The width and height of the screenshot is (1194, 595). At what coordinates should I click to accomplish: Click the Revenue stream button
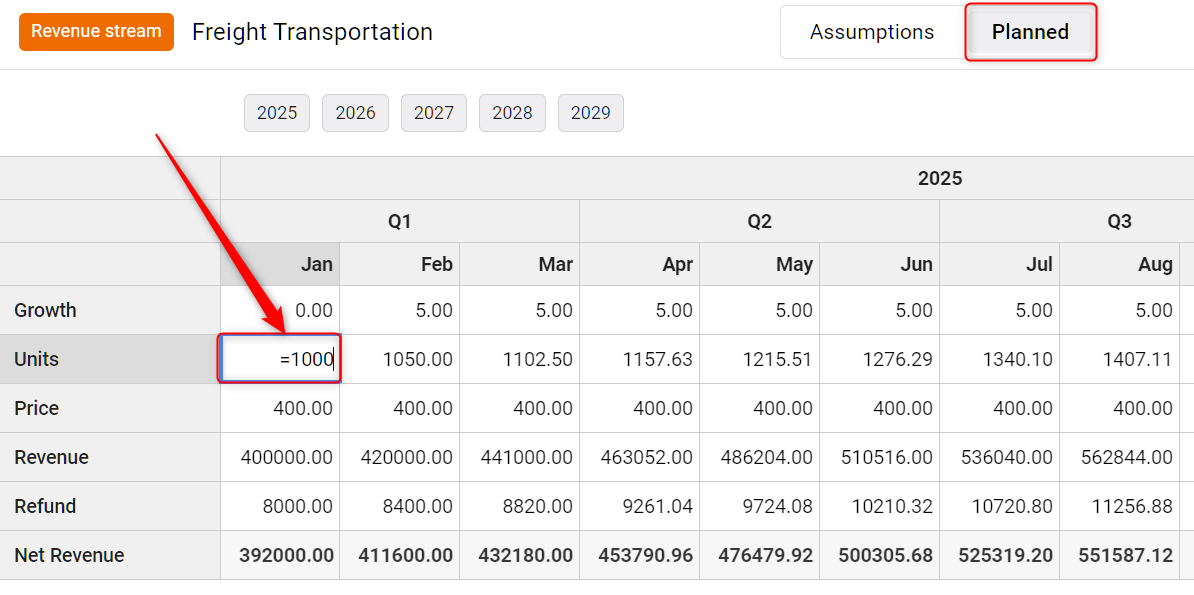tap(96, 32)
